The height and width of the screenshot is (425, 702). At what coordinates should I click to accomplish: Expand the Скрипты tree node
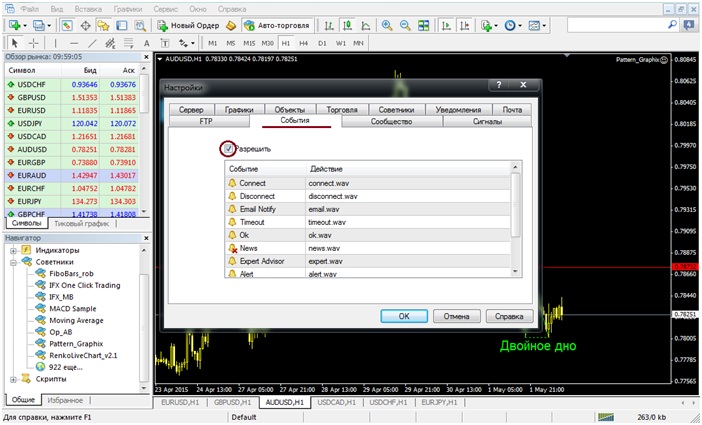[14, 379]
